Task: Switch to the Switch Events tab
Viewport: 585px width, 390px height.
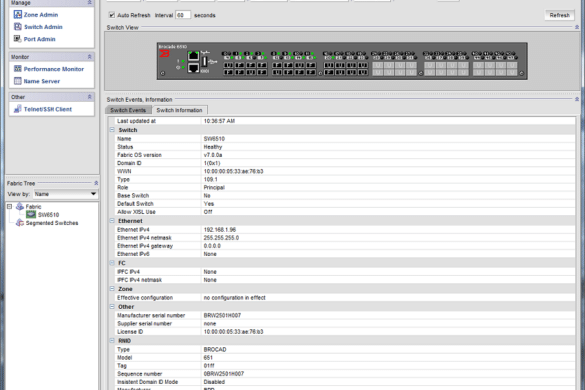Action: click(128, 110)
